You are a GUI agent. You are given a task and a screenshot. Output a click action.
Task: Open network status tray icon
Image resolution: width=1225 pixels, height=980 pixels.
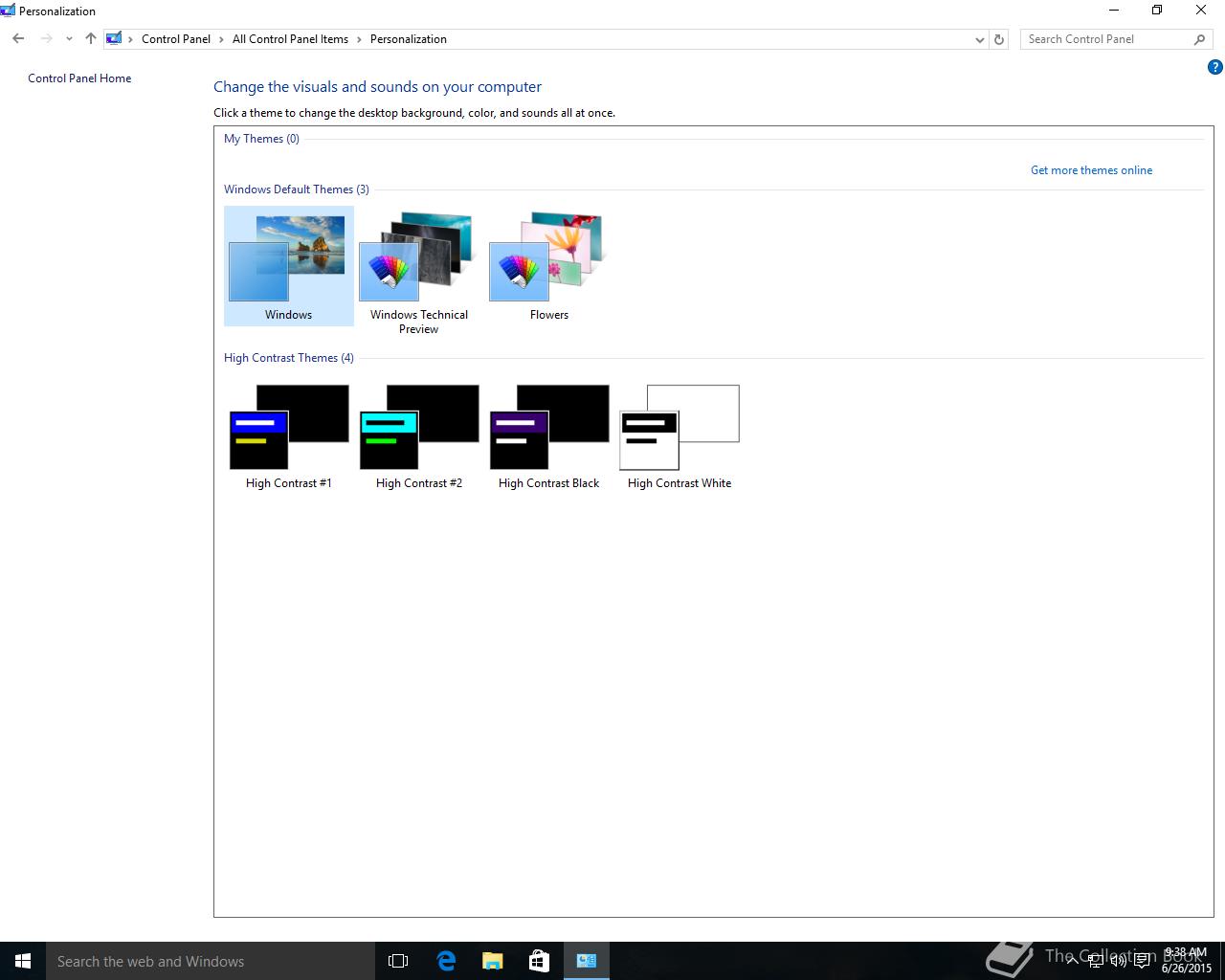[x=1096, y=960]
